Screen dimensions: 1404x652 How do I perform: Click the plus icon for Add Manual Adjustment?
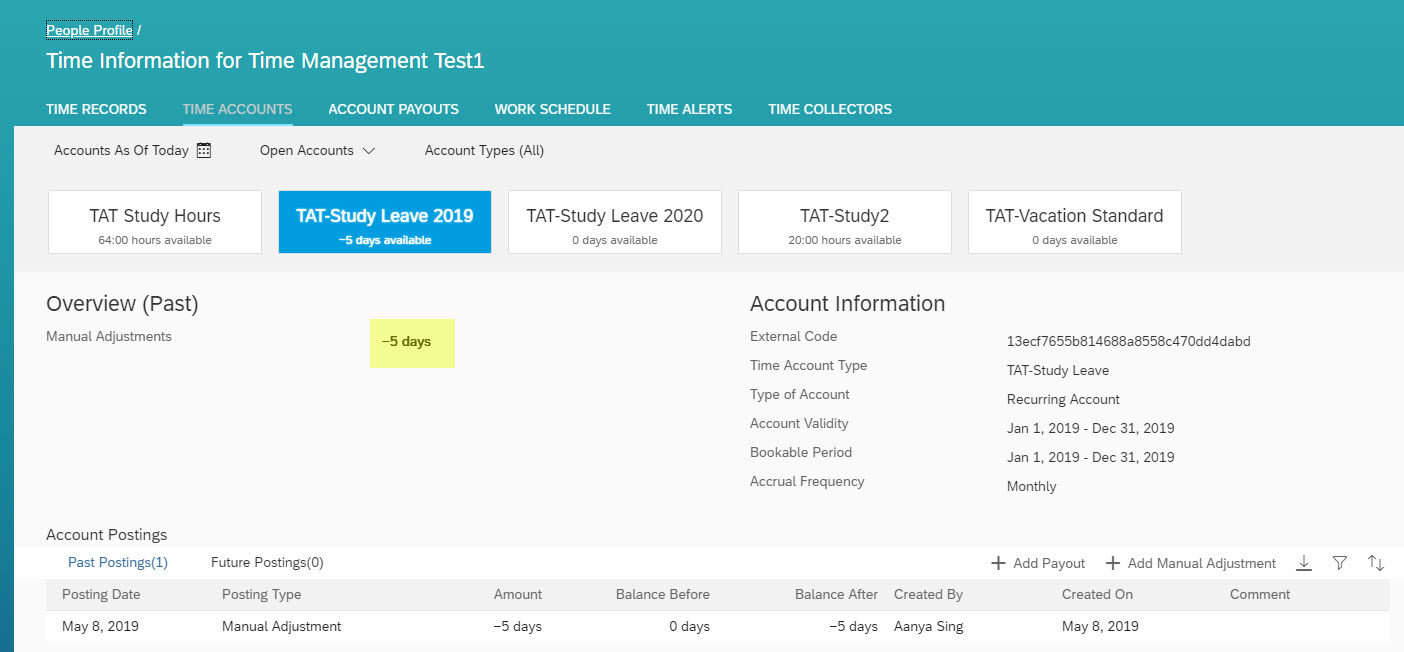[x=1113, y=563]
